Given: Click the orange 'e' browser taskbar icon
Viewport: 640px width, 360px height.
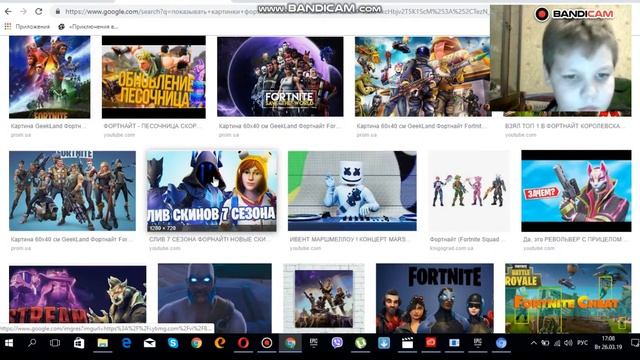Looking at the screenshot, I should coord(220,343).
